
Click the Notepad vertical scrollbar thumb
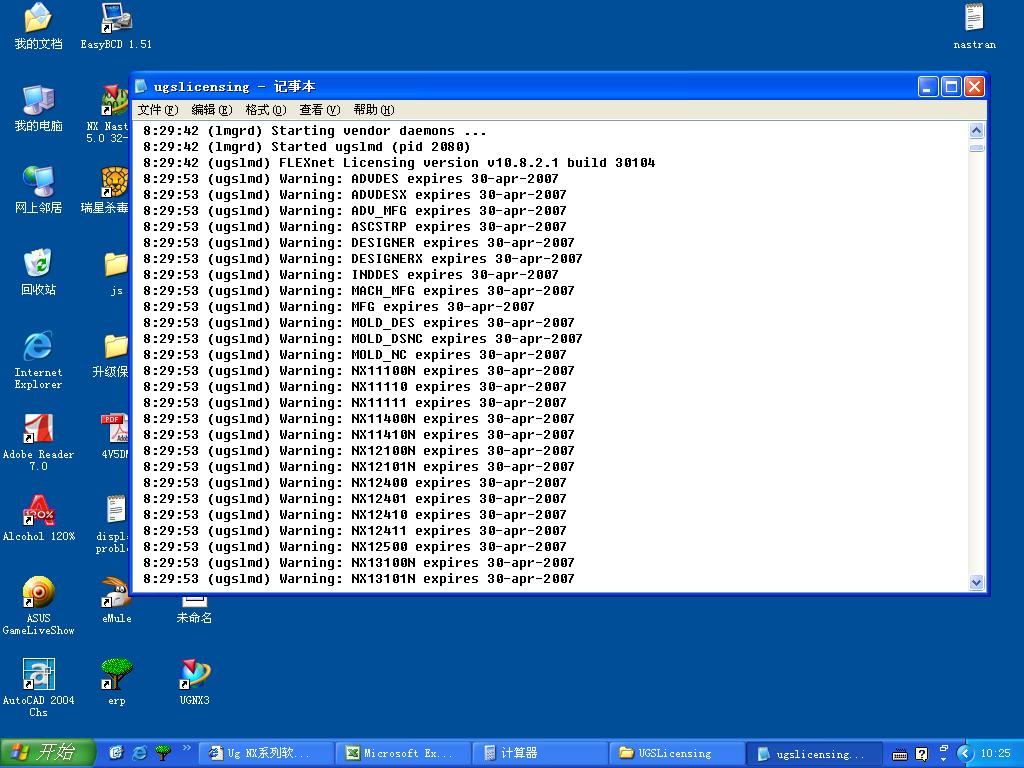tap(976, 148)
